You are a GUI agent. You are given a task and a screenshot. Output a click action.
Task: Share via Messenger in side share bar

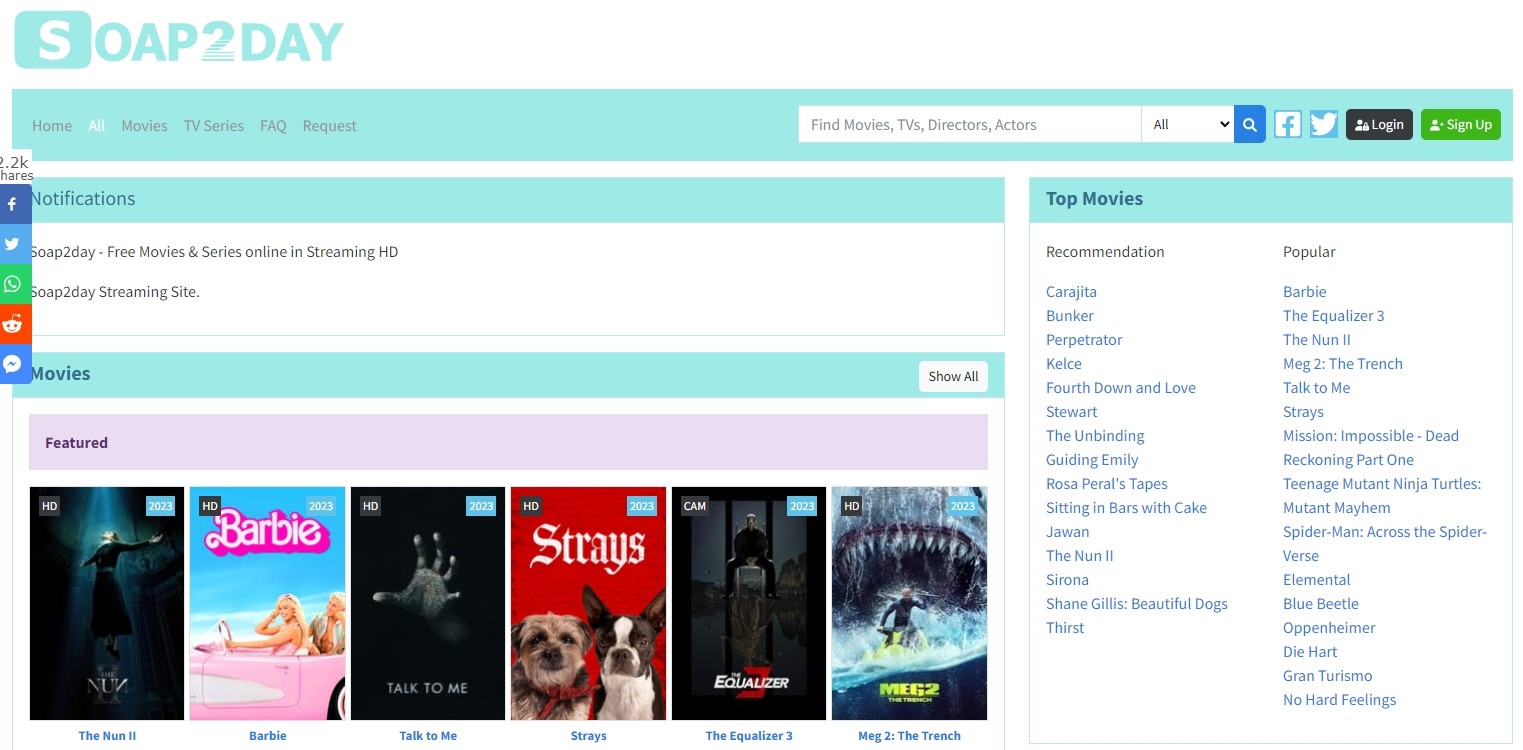15,364
